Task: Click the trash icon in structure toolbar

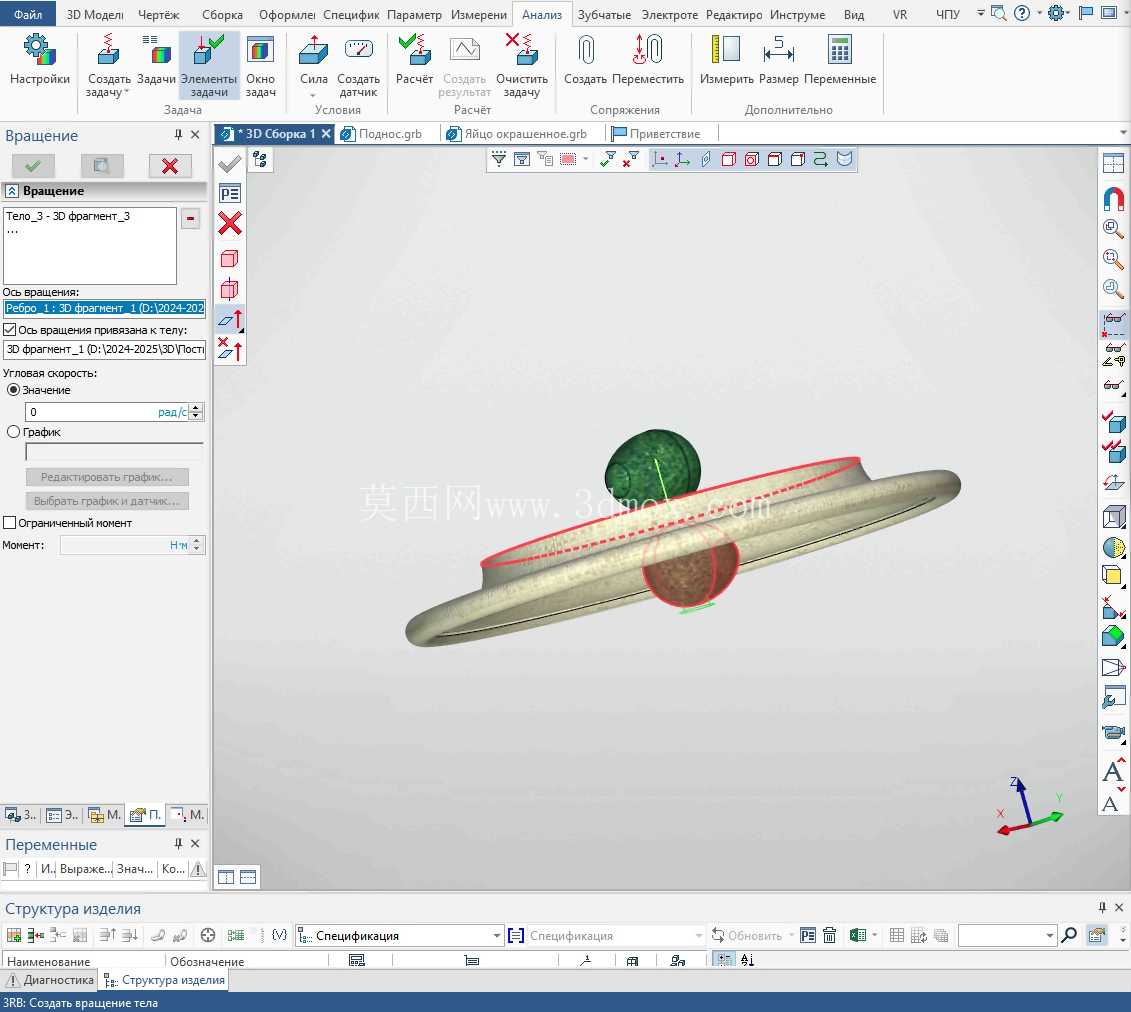Action: point(829,935)
